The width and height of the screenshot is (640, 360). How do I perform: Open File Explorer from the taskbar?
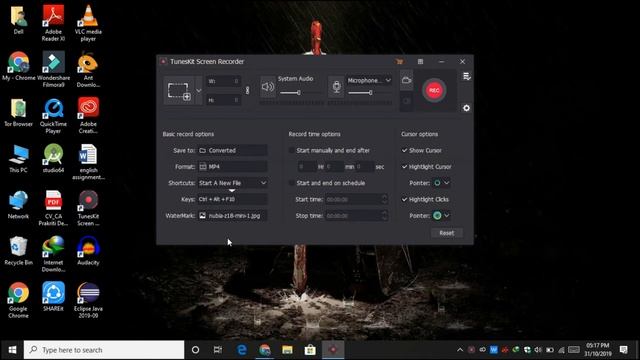point(287,350)
